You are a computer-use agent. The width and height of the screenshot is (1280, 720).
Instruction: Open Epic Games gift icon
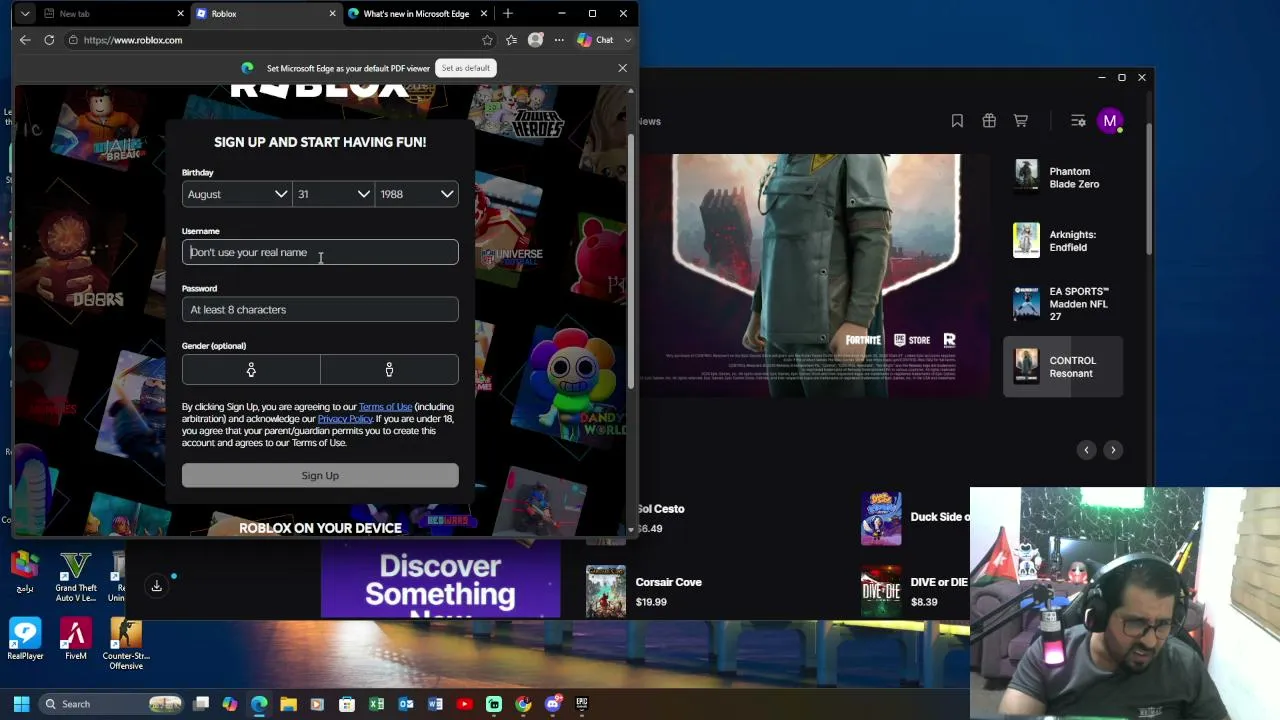(x=989, y=121)
